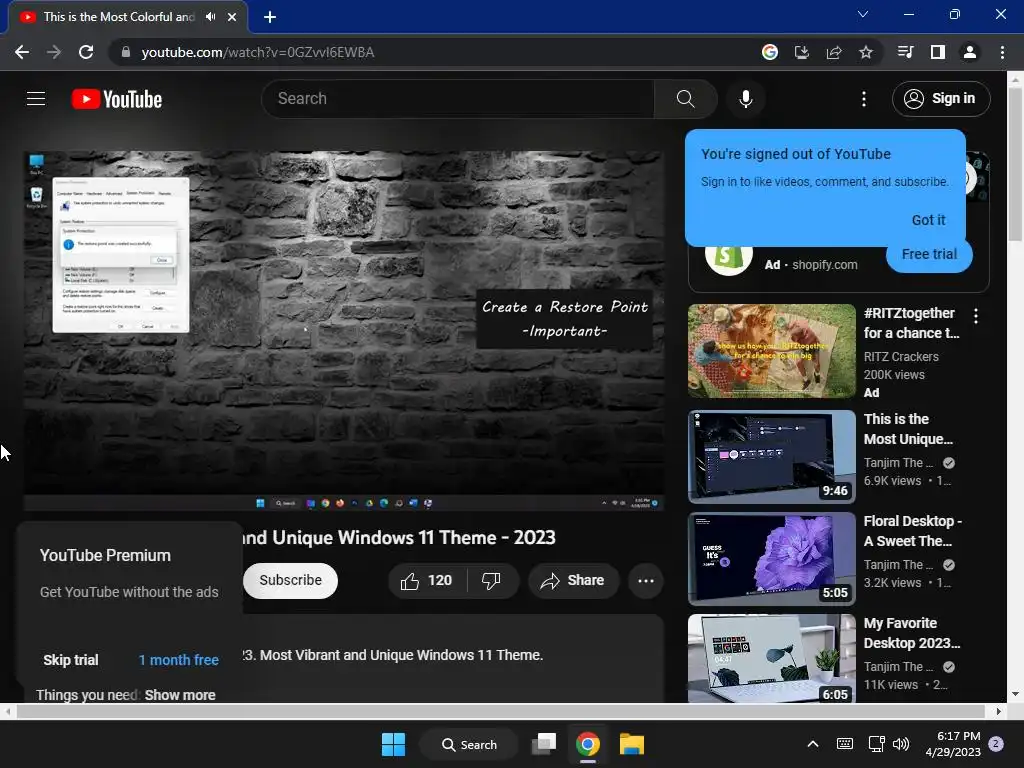
Task: Install app icon in address bar
Action: point(801,52)
